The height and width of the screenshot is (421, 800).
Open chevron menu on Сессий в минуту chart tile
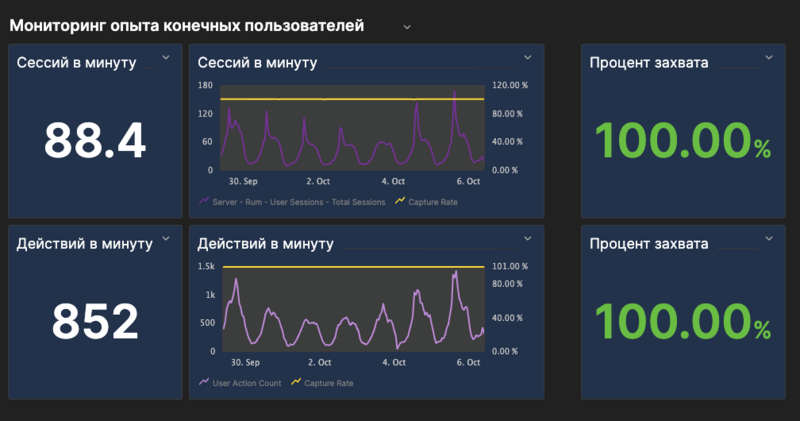point(528,59)
